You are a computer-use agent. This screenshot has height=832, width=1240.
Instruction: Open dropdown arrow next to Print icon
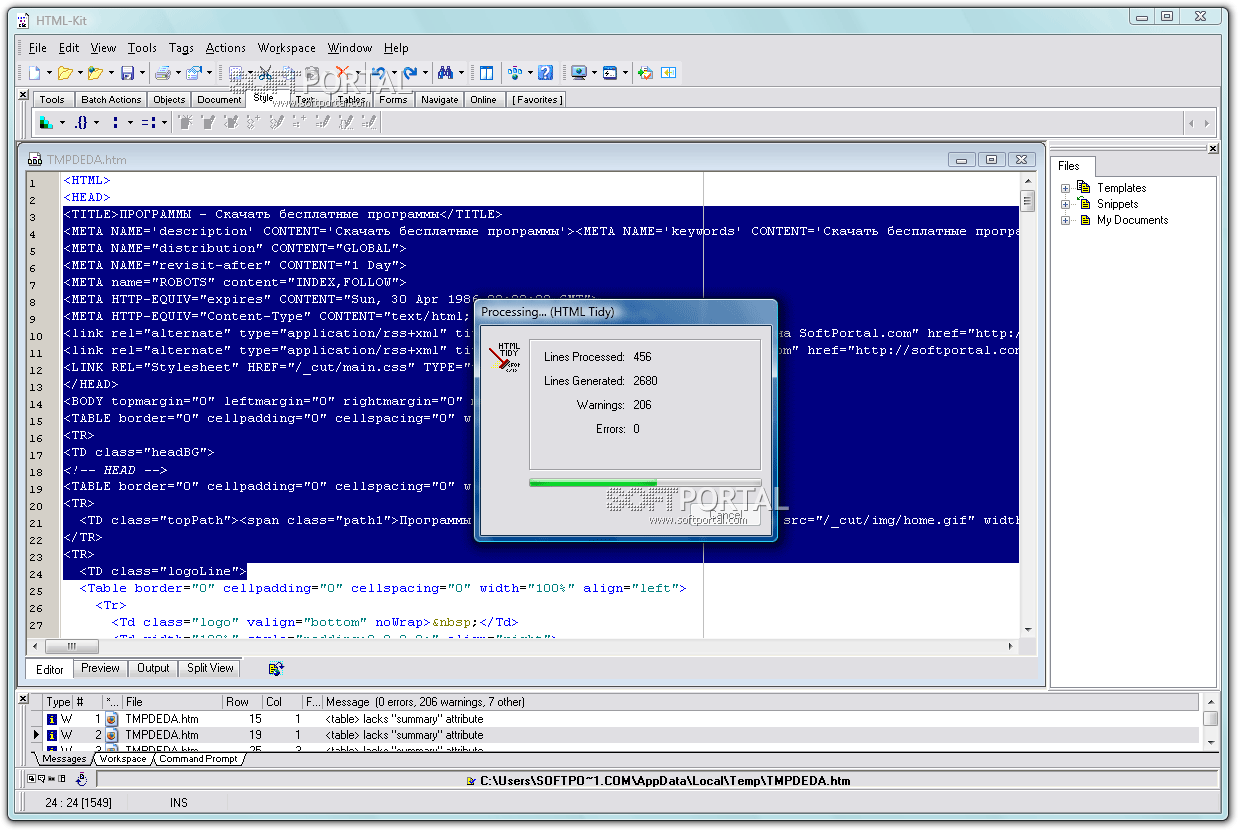click(x=178, y=73)
